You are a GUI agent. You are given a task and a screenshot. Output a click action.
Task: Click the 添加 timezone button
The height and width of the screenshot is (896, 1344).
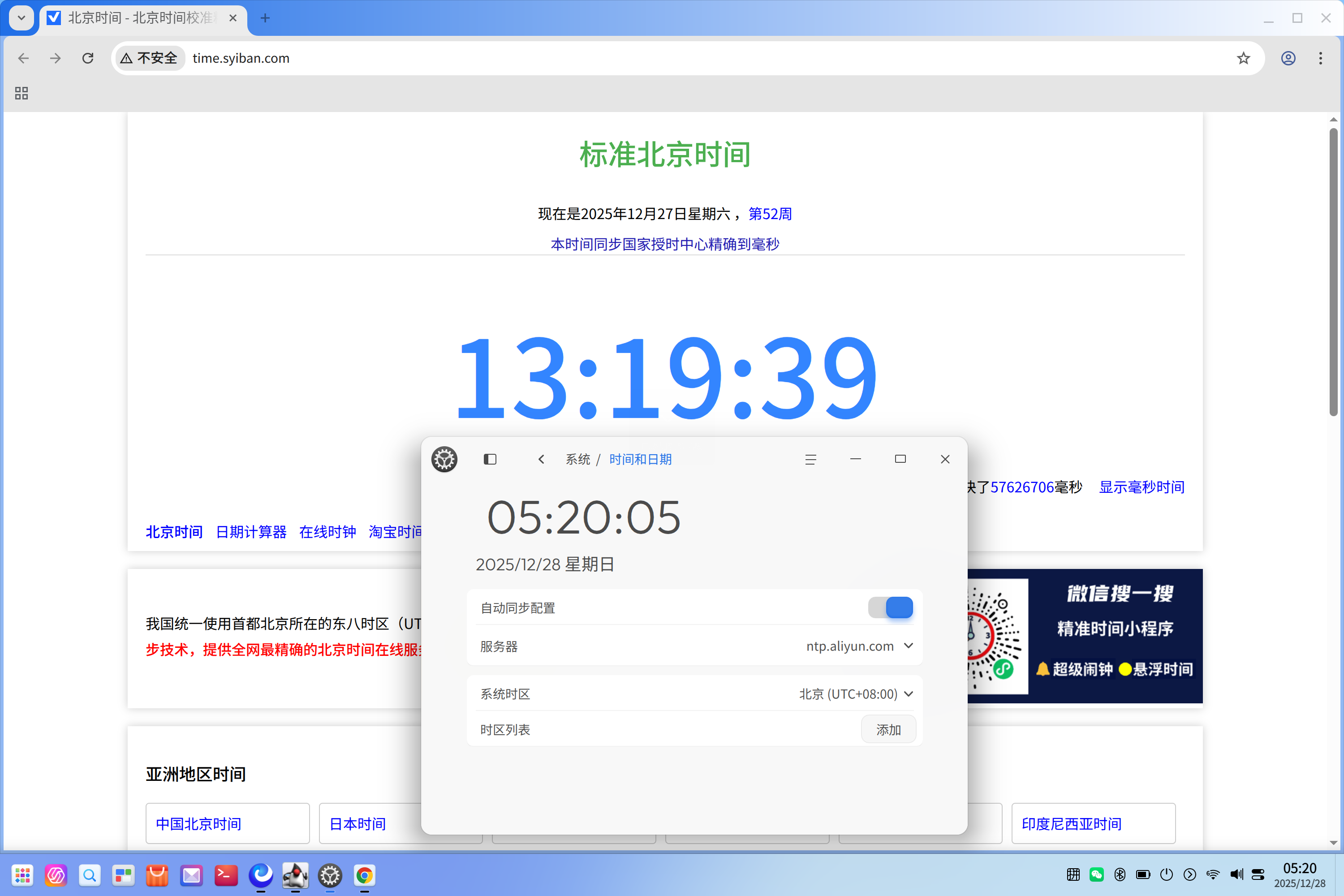pyautogui.click(x=888, y=730)
